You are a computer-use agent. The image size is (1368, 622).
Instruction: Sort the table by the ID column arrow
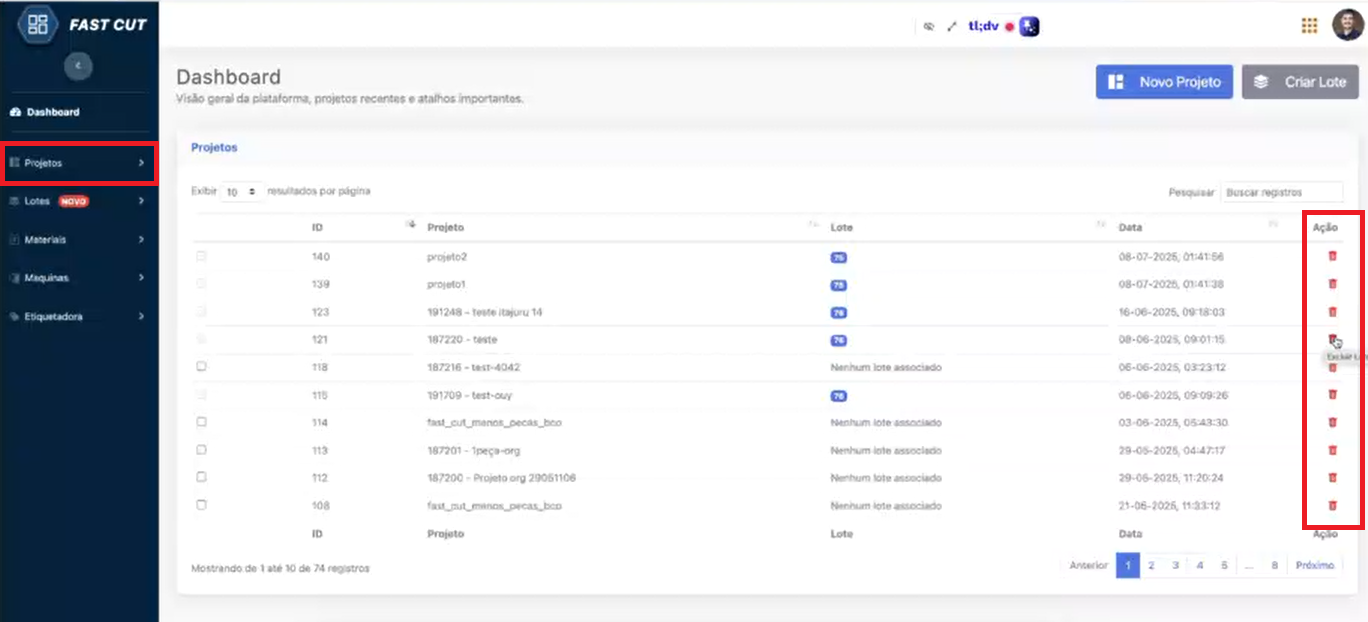(410, 225)
